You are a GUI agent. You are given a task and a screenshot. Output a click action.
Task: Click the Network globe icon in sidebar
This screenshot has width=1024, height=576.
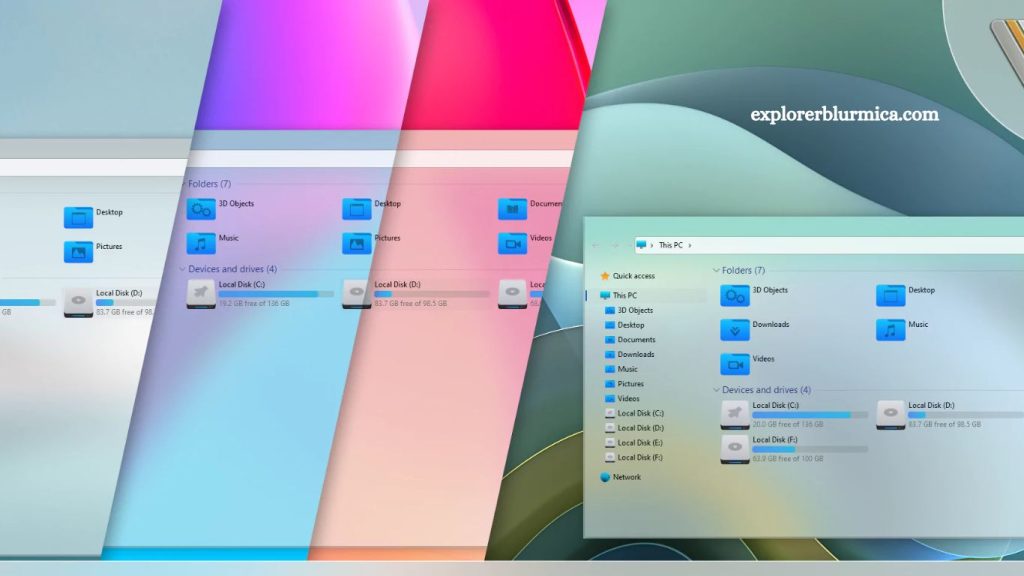605,477
